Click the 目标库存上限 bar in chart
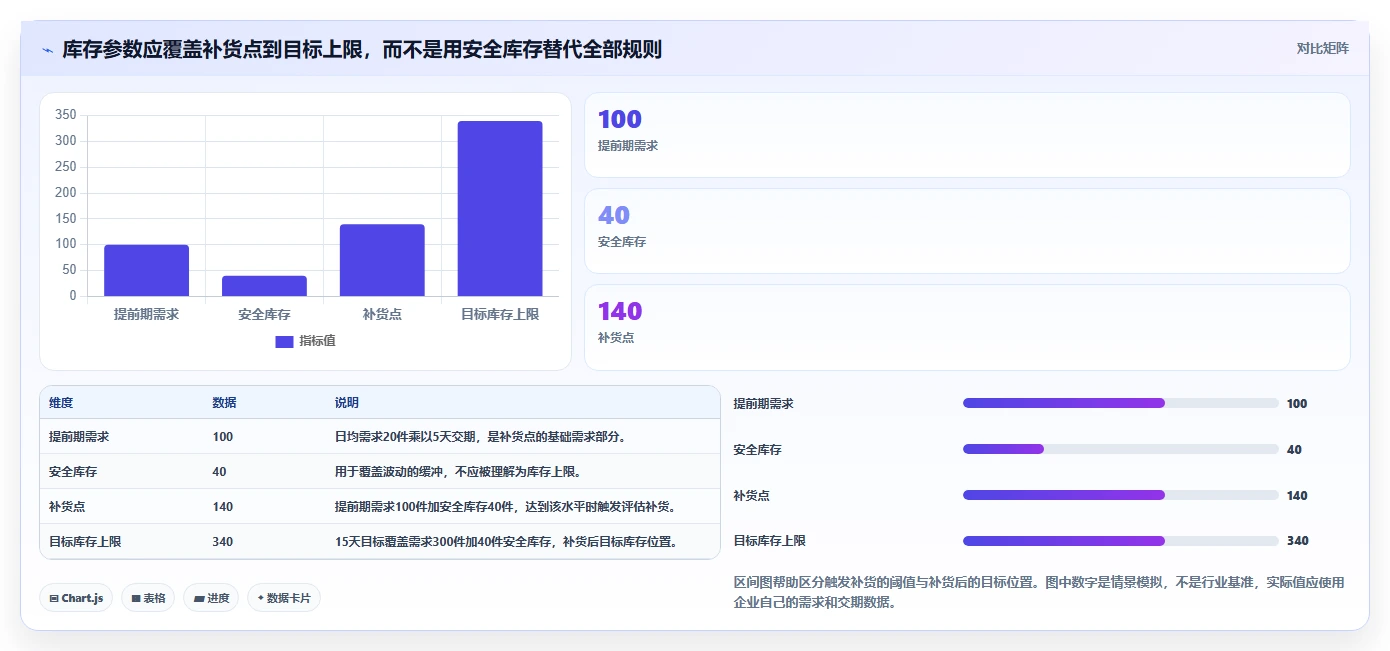The width and height of the screenshot is (1390, 651). [x=500, y=208]
